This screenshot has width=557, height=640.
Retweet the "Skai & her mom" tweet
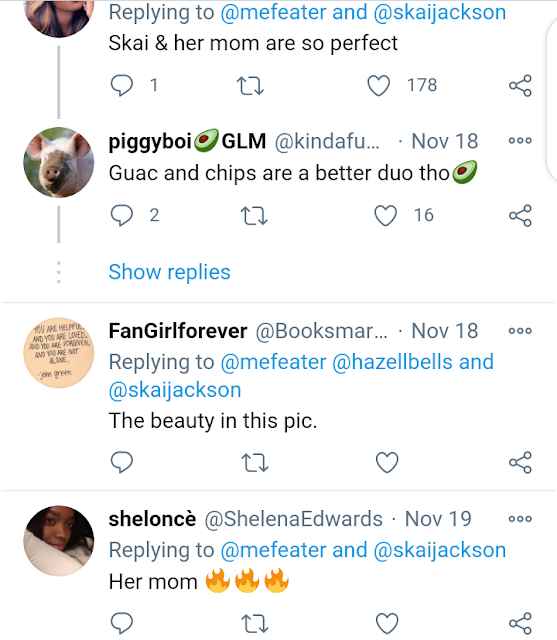tap(251, 86)
